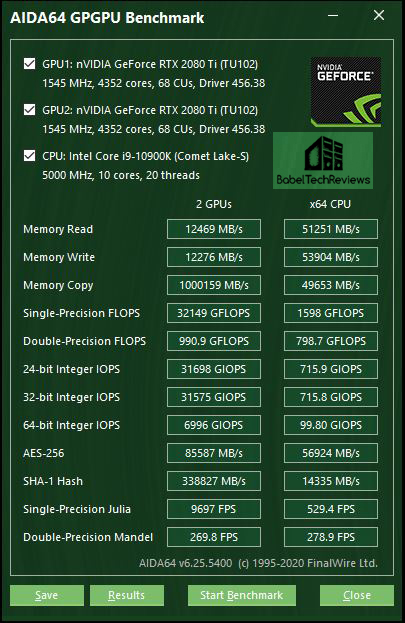Click the 2 GPUs Memory Copy result box
The image size is (405, 623).
(x=214, y=285)
